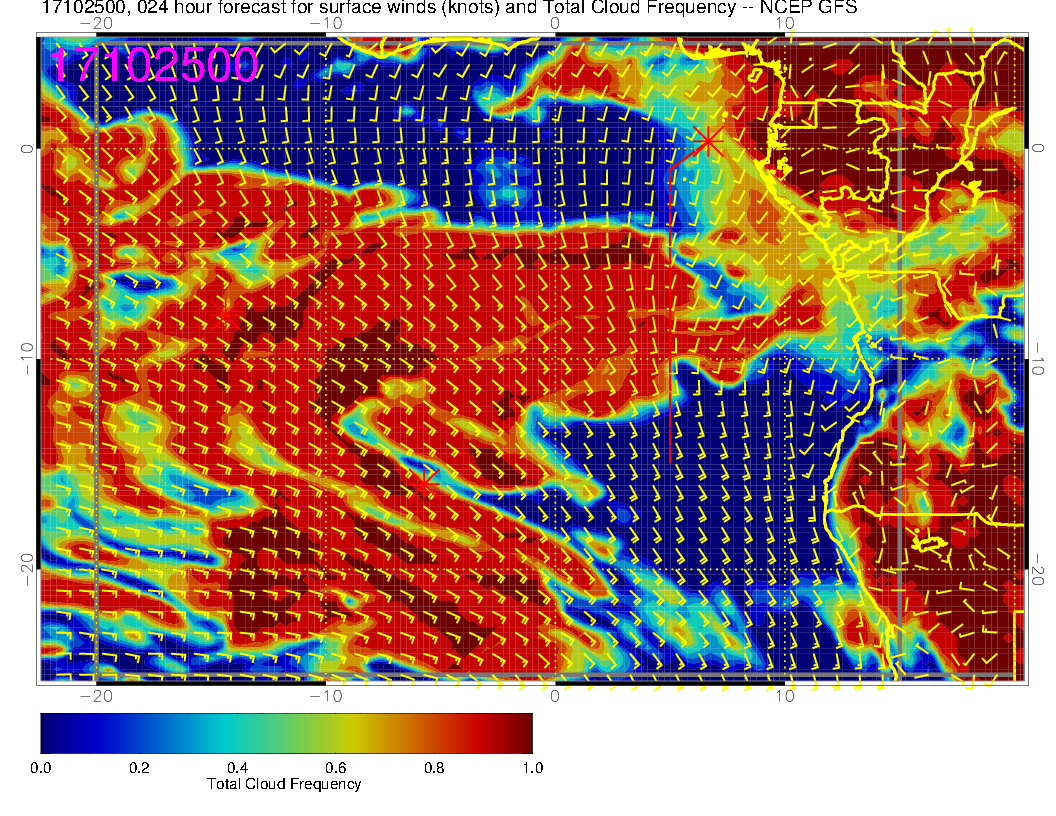Click the 0.2 tick label under the colorbar

pos(139,768)
